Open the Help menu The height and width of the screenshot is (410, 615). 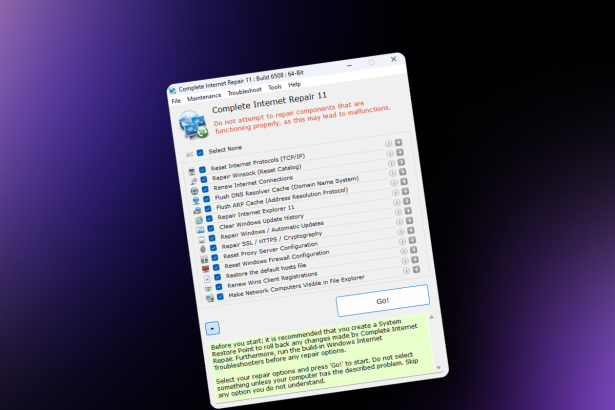[x=295, y=85]
